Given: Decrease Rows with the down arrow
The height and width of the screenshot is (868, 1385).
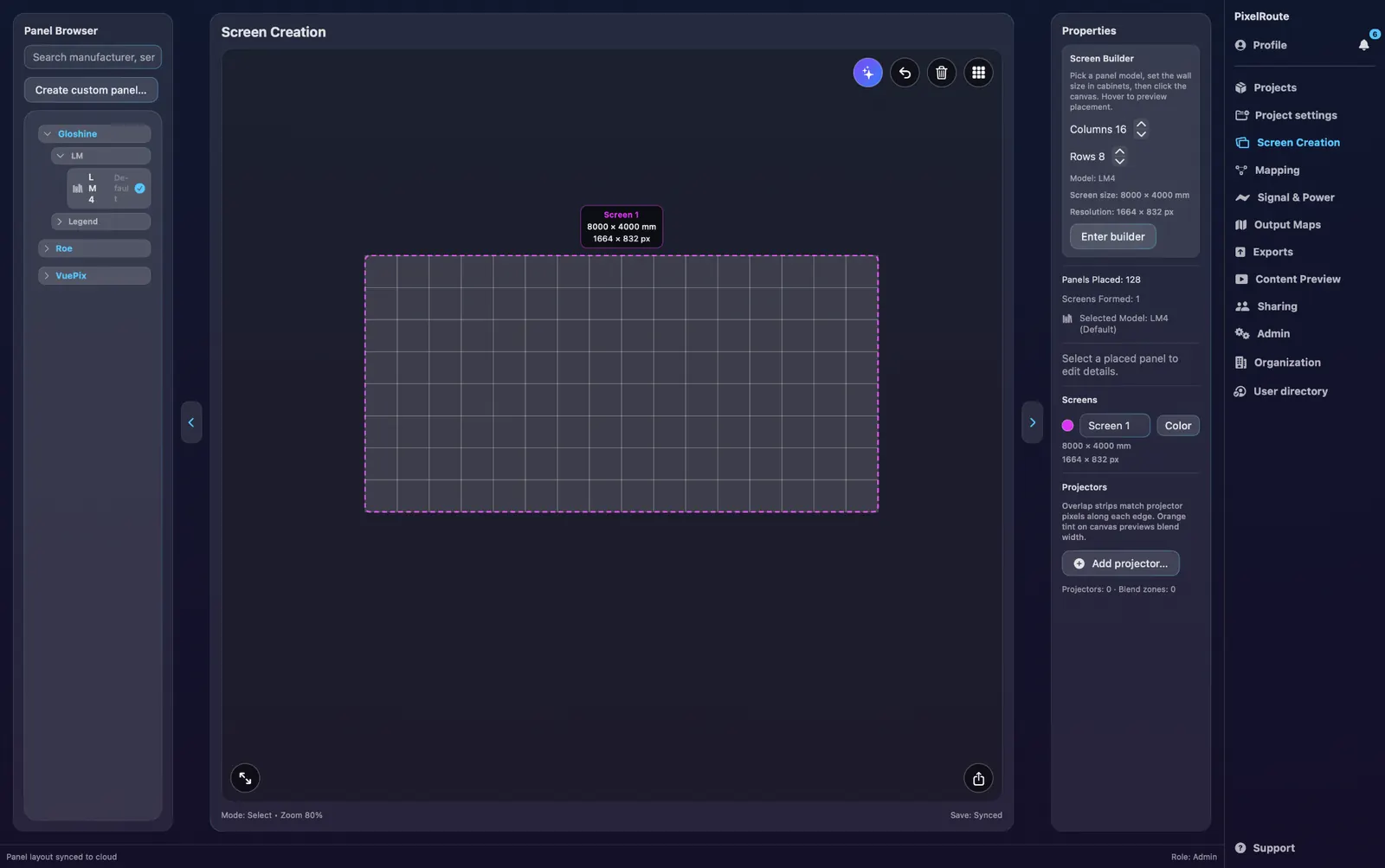Looking at the screenshot, I should click(1119, 162).
